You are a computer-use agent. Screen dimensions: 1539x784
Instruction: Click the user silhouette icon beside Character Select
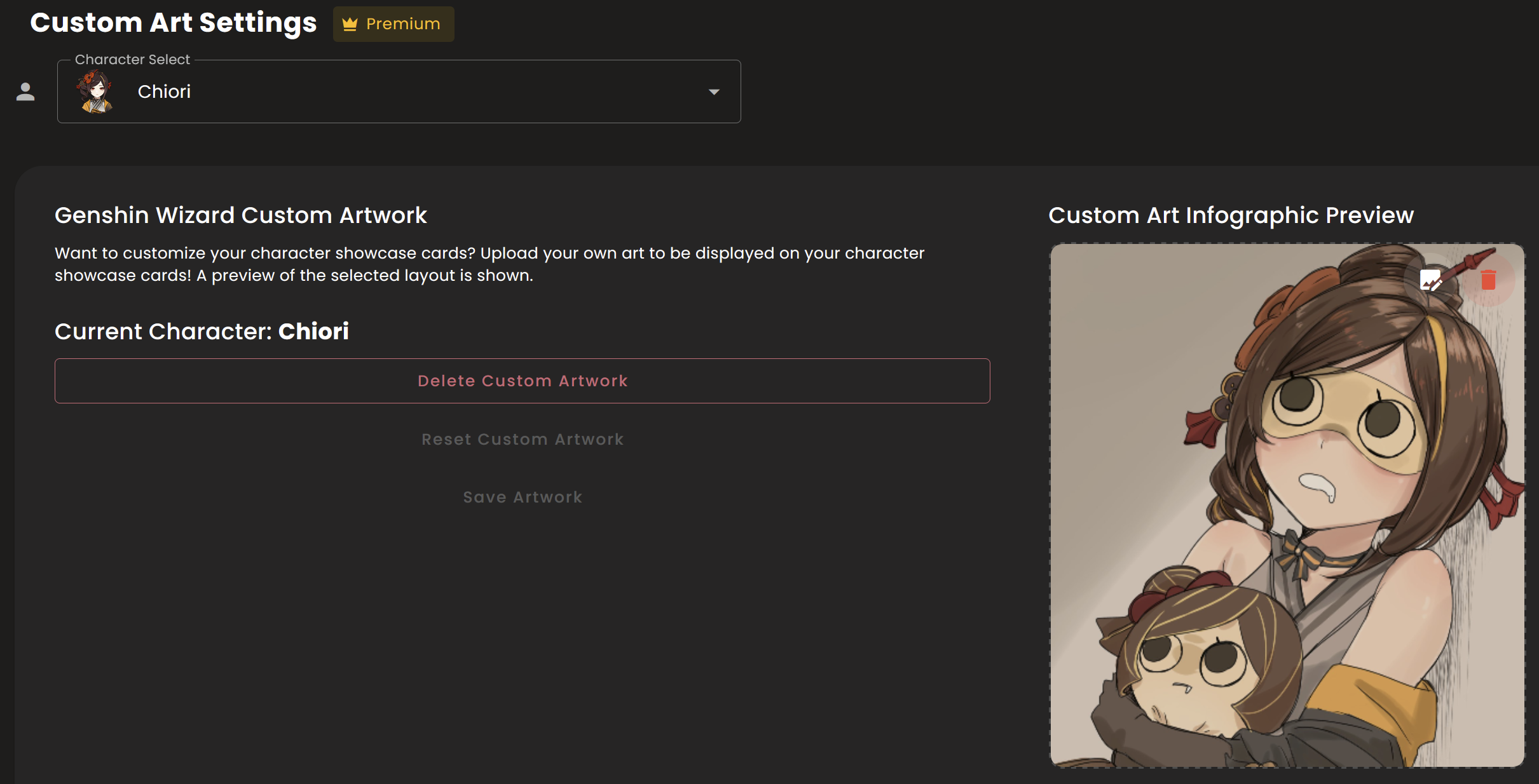25,92
